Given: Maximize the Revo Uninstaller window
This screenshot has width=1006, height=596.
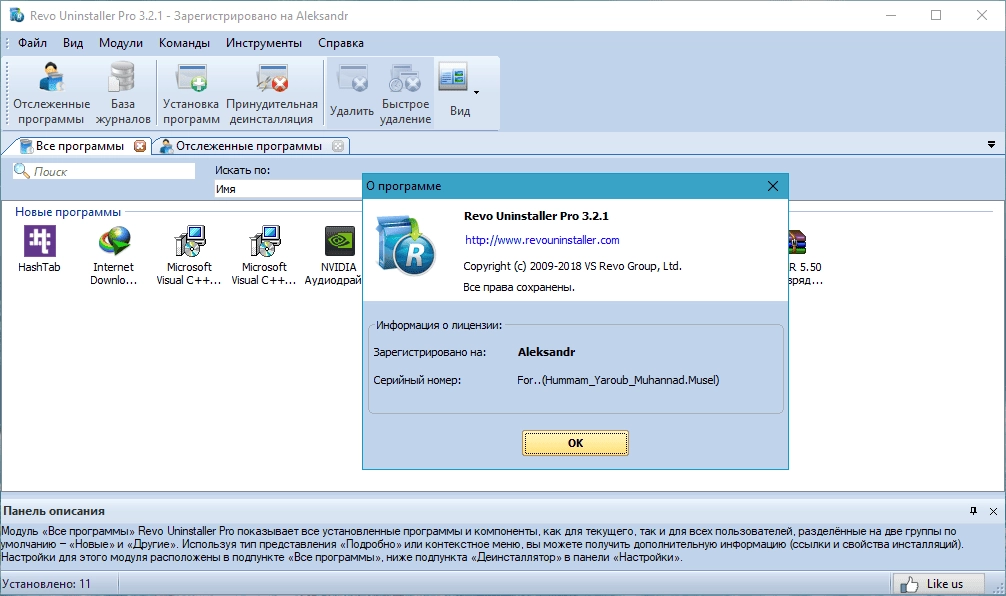Looking at the screenshot, I should pyautogui.click(x=936, y=15).
